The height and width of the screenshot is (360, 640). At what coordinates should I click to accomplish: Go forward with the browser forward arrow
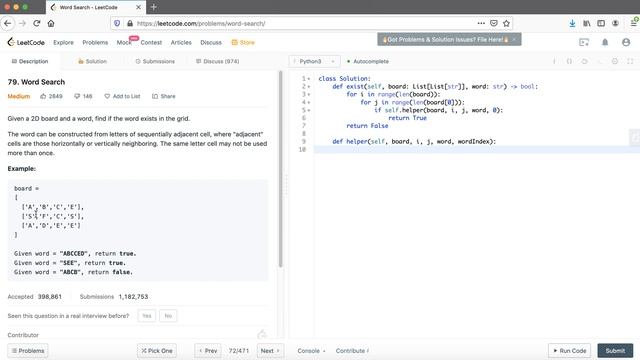[x=22, y=23]
